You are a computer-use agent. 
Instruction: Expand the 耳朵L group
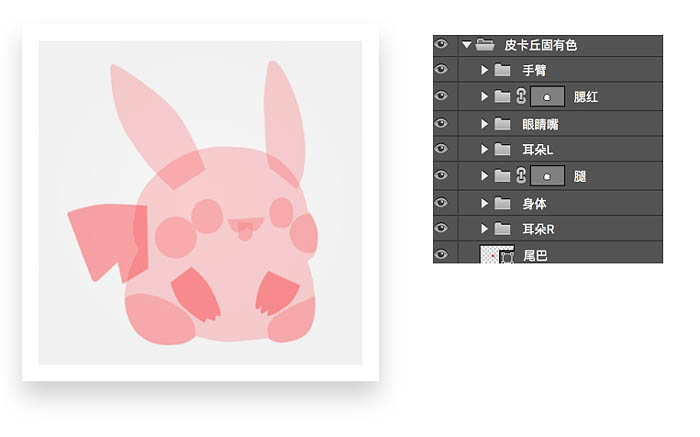coord(484,150)
